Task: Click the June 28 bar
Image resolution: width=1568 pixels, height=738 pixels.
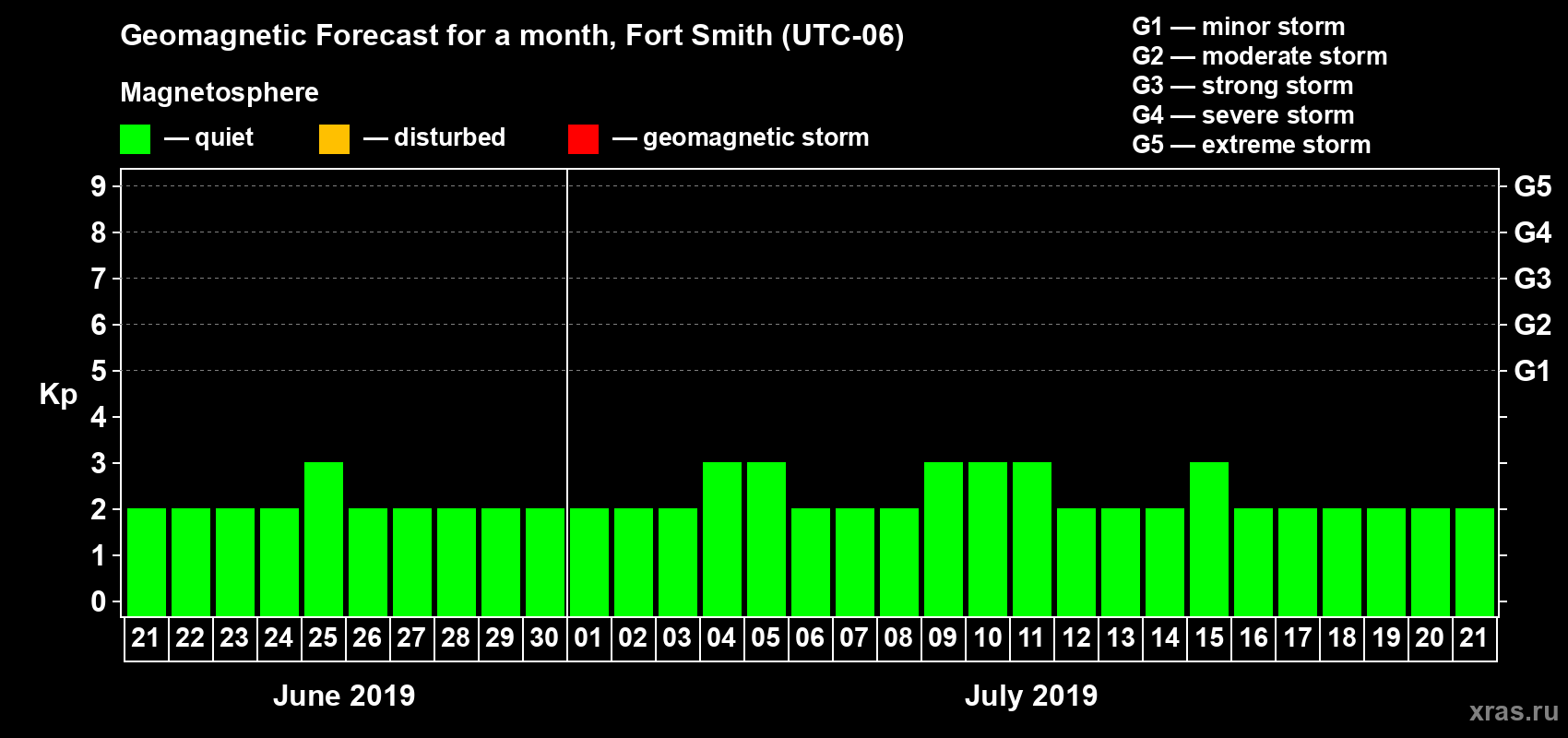Action: 457,562
